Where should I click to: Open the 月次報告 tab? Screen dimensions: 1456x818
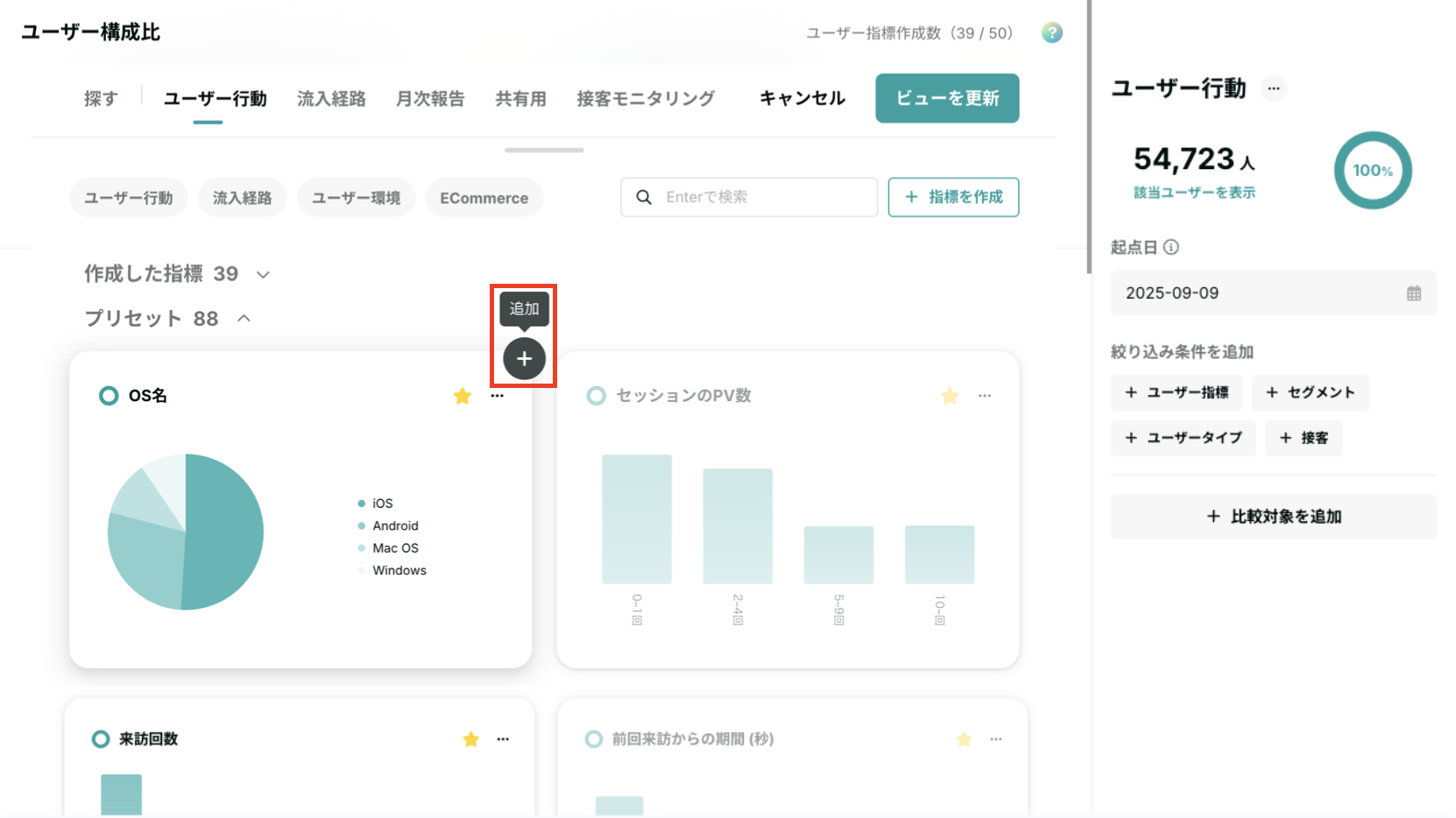coord(430,99)
